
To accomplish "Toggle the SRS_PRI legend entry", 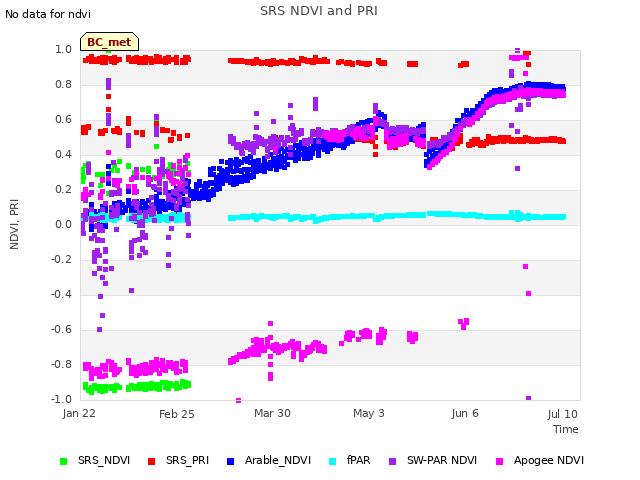I will pyautogui.click(x=178, y=460).
